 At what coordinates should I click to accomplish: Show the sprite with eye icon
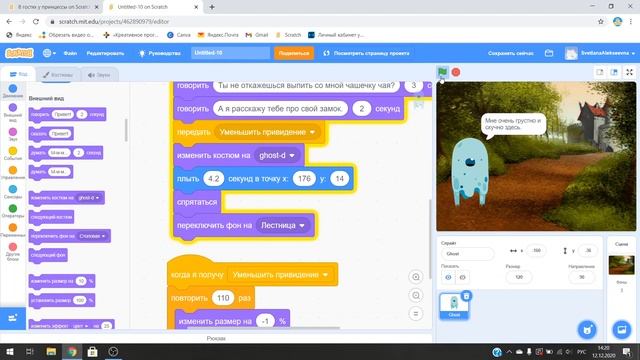click(x=448, y=277)
